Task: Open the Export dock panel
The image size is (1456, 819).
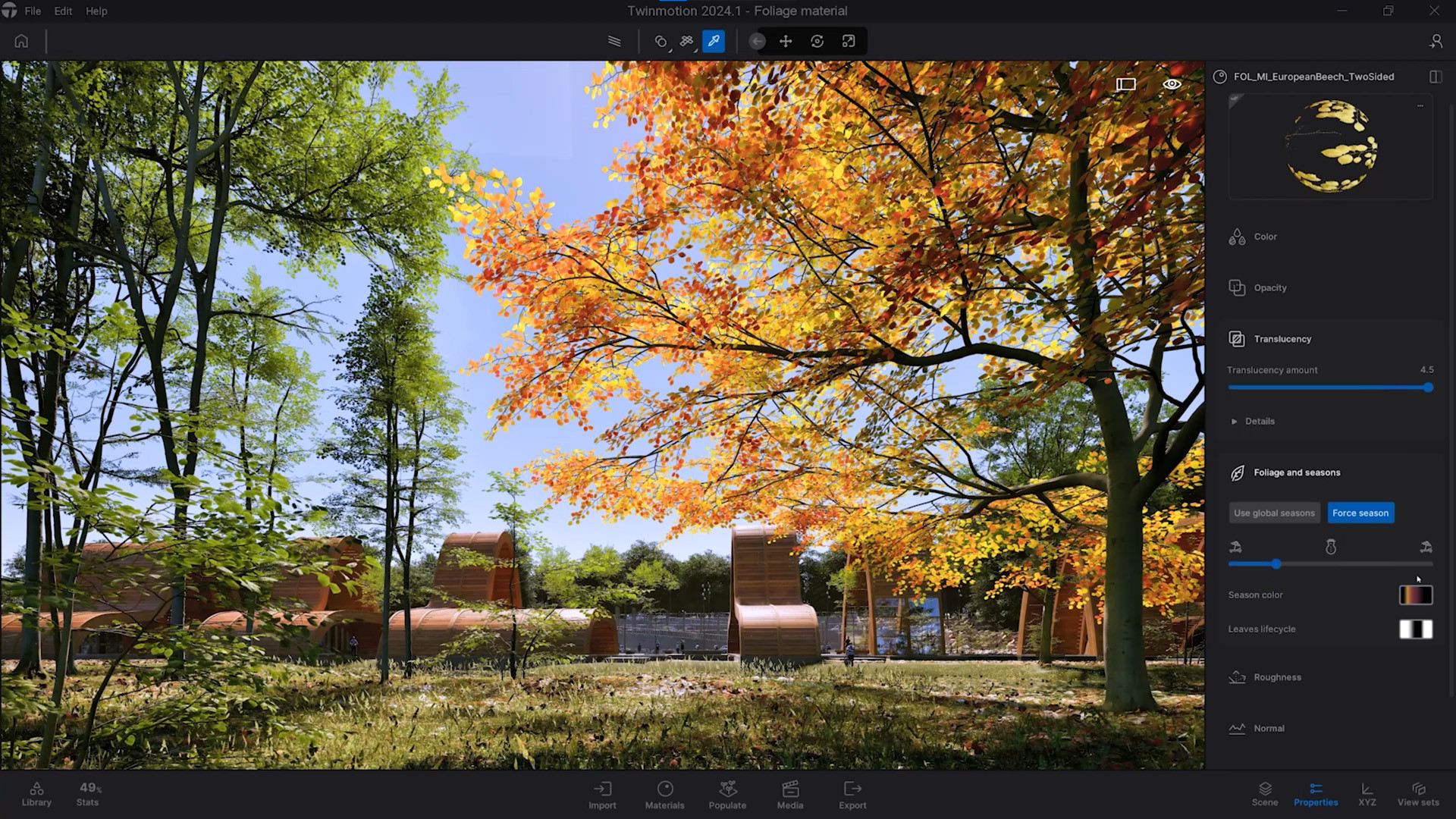Action: [852, 794]
